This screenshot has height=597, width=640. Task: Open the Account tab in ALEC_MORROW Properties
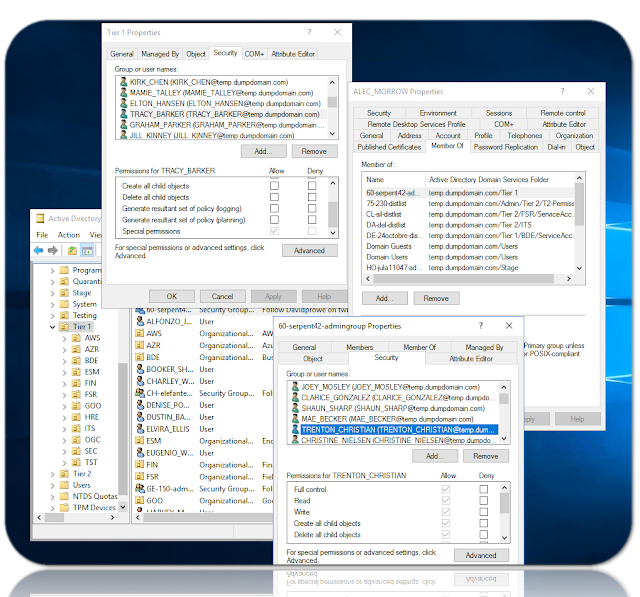coord(448,135)
